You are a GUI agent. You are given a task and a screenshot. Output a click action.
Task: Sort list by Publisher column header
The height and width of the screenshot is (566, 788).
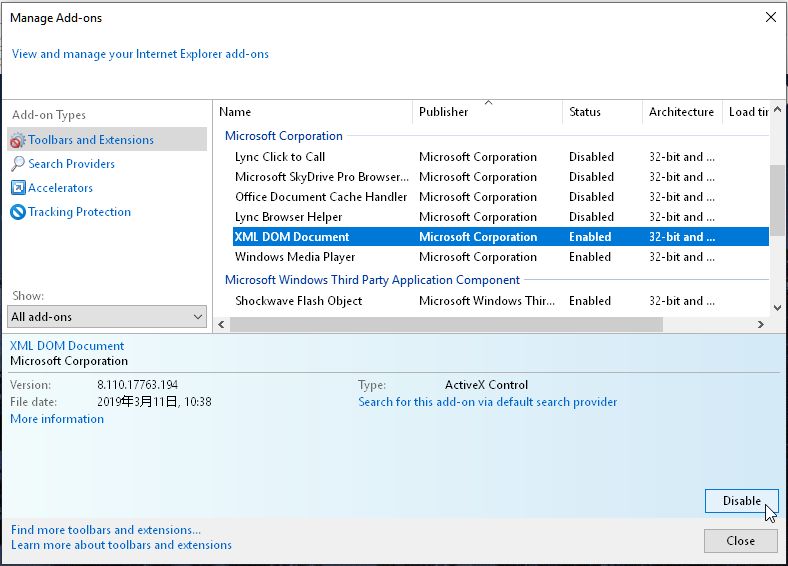pos(487,112)
